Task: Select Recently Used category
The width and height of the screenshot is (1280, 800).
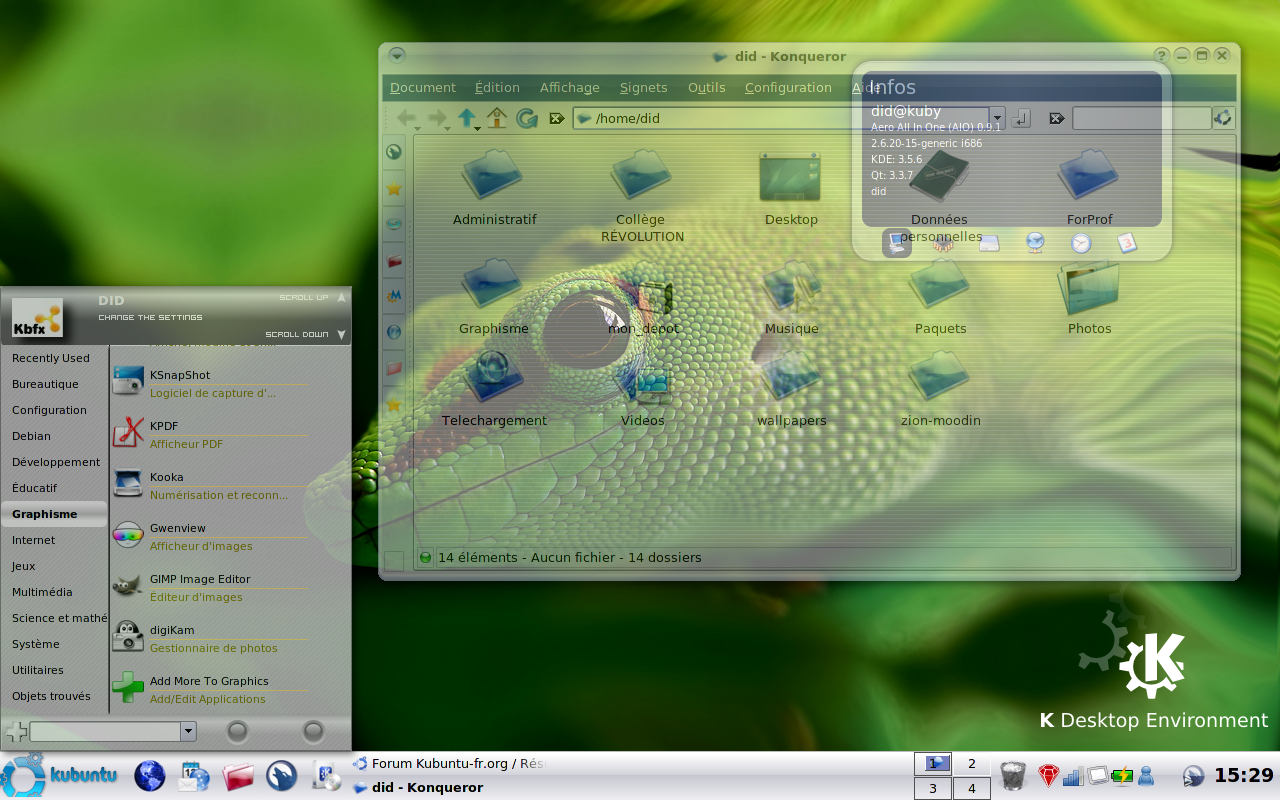Action: tap(54, 358)
